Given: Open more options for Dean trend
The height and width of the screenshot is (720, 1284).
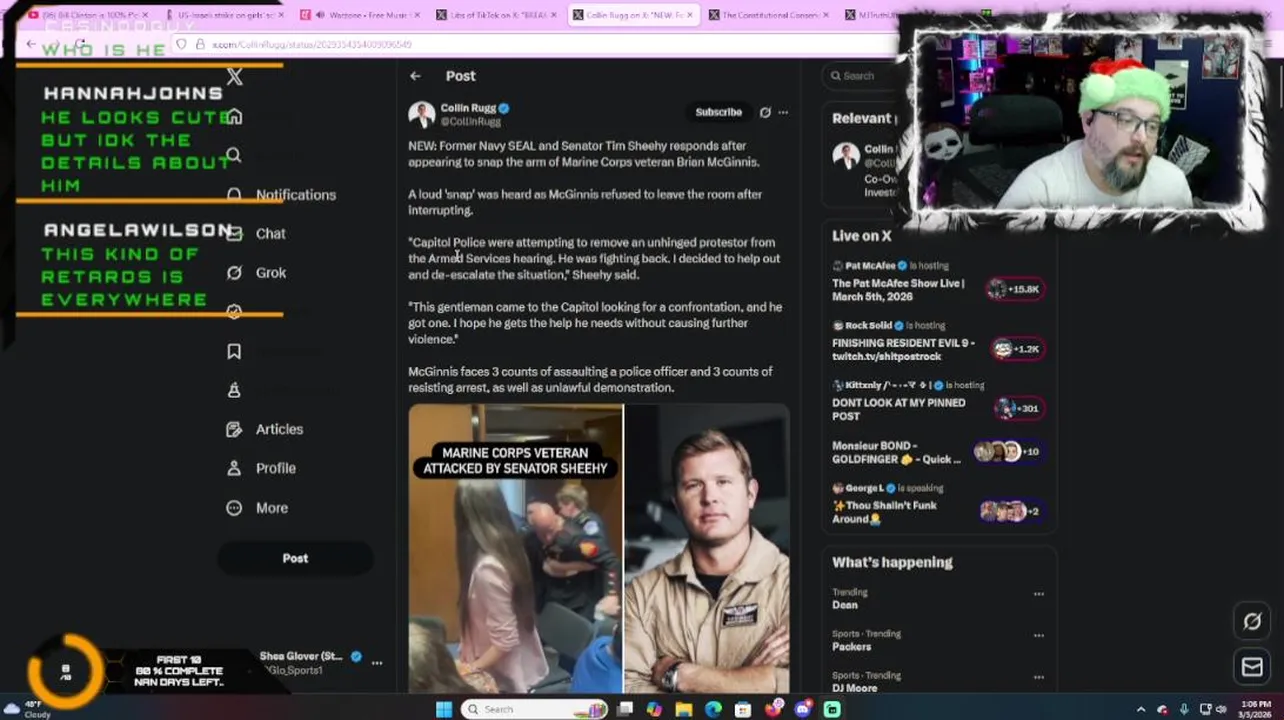Looking at the screenshot, I should 1038,594.
